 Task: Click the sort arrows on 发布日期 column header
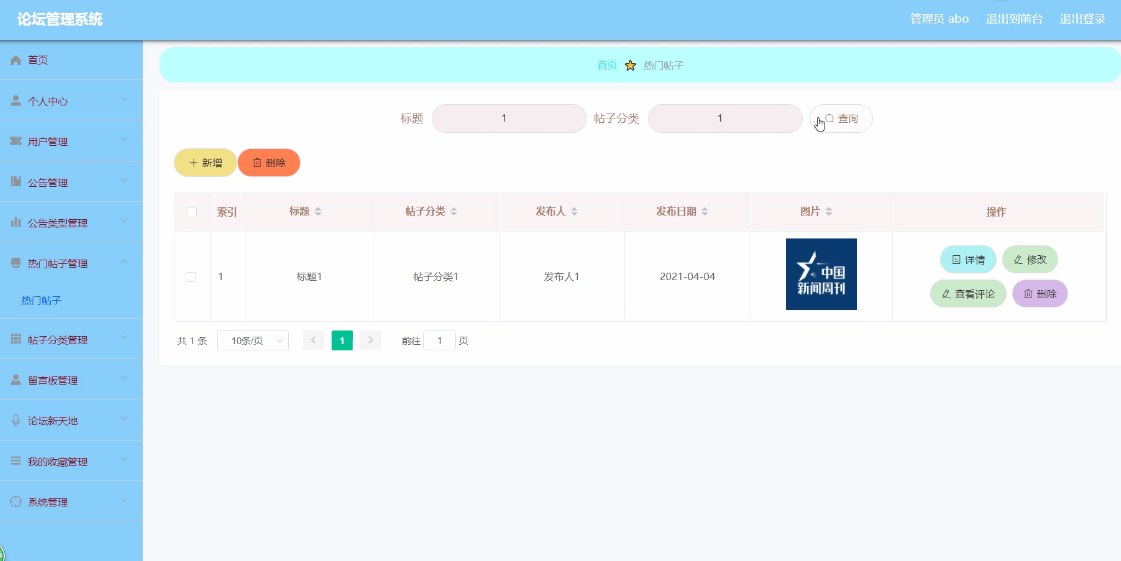coord(705,212)
